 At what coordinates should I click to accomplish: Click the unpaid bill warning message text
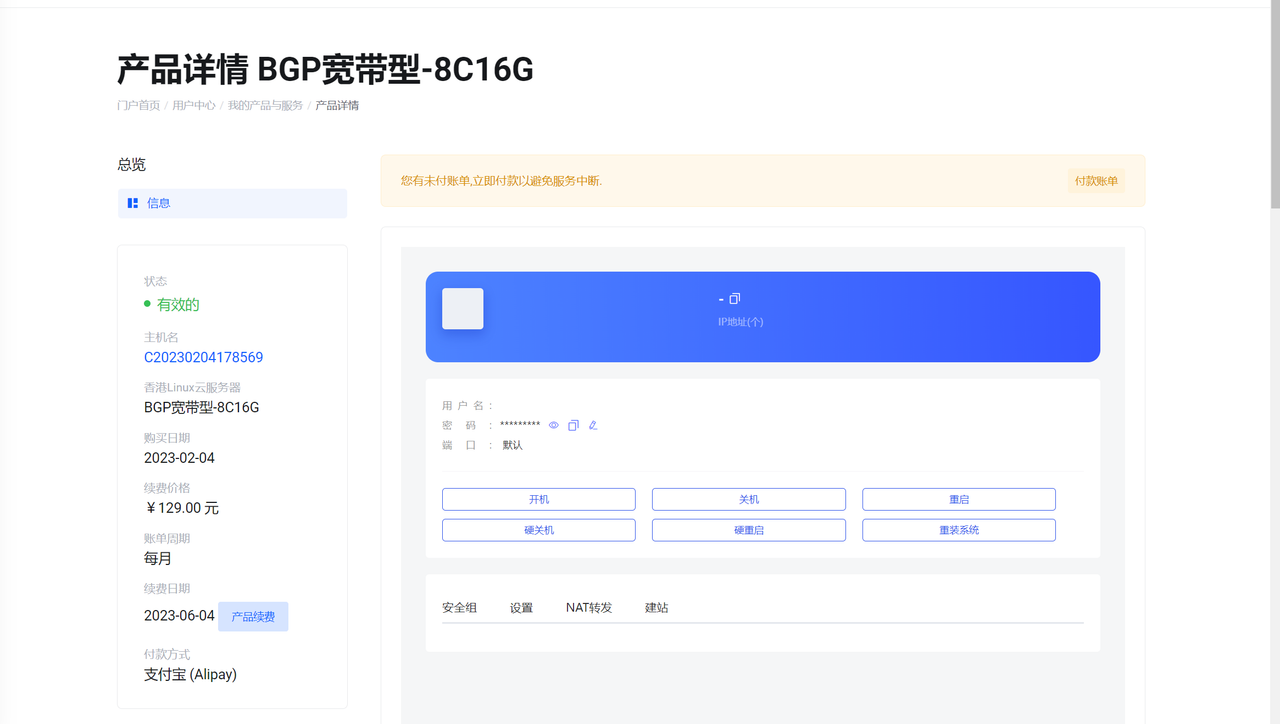pyautogui.click(x=501, y=181)
